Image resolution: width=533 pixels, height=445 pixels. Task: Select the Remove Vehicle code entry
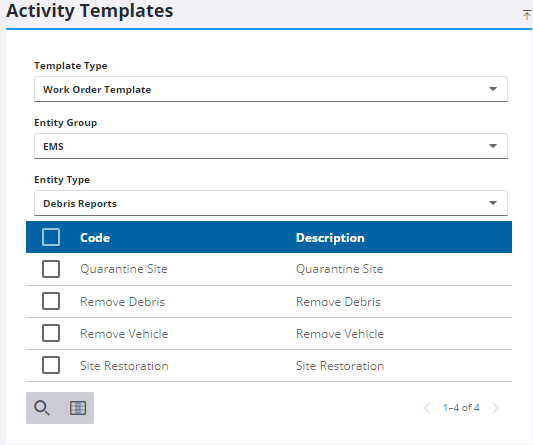coord(124,334)
